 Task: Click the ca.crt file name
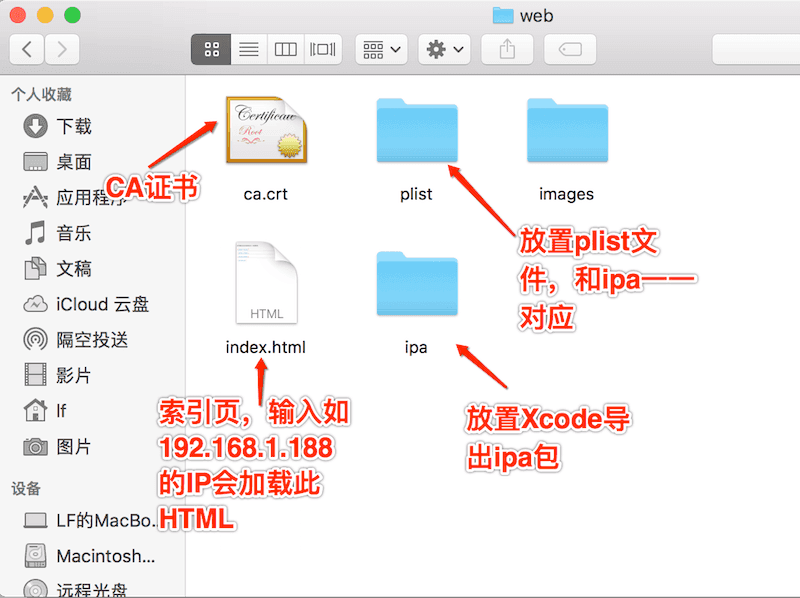(266, 194)
